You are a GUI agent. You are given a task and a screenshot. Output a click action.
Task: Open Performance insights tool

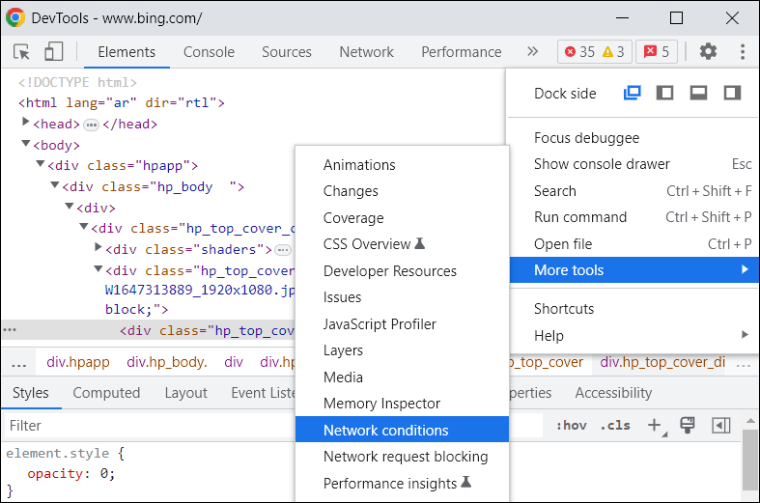tap(402, 483)
